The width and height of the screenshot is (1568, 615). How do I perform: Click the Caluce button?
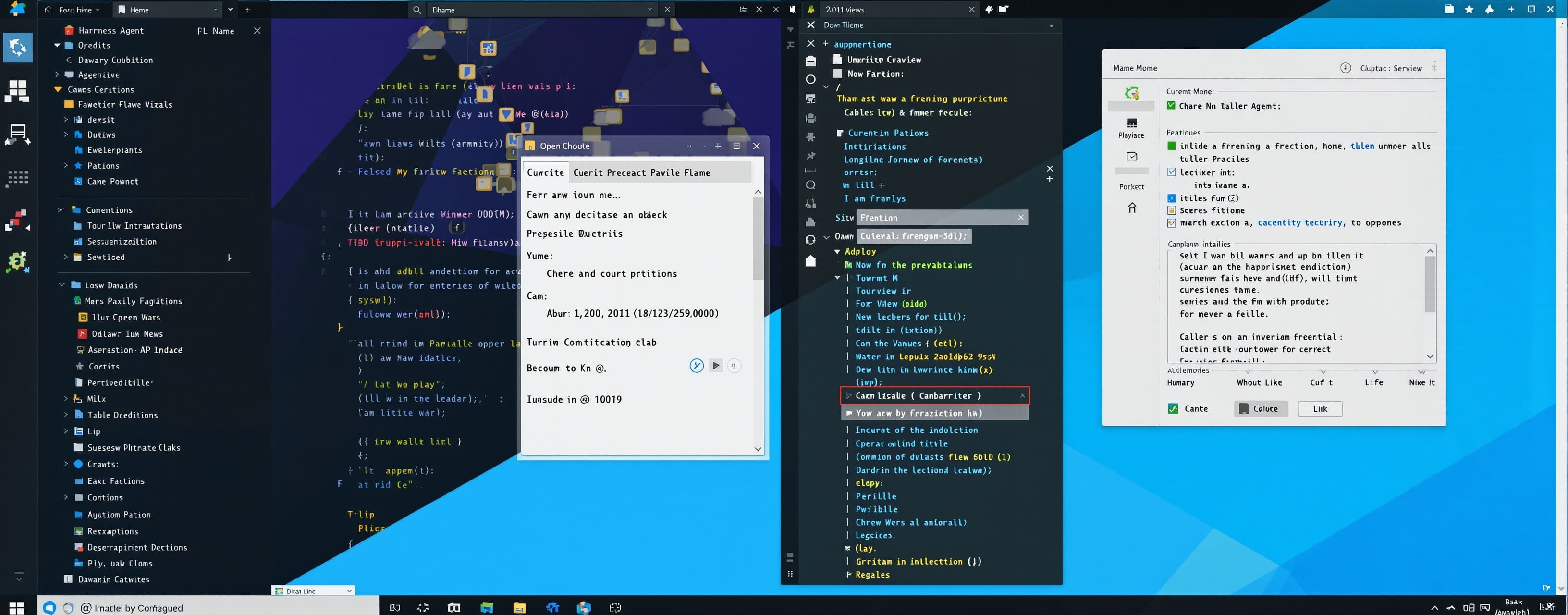(1261, 408)
